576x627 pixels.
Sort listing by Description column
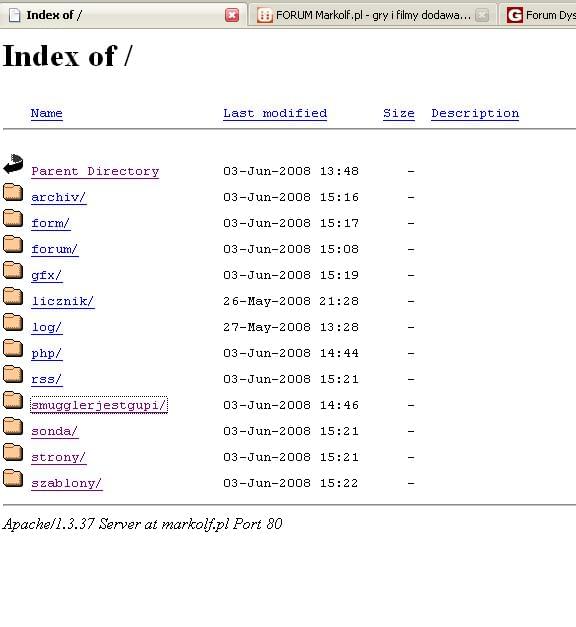pyautogui.click(x=475, y=114)
